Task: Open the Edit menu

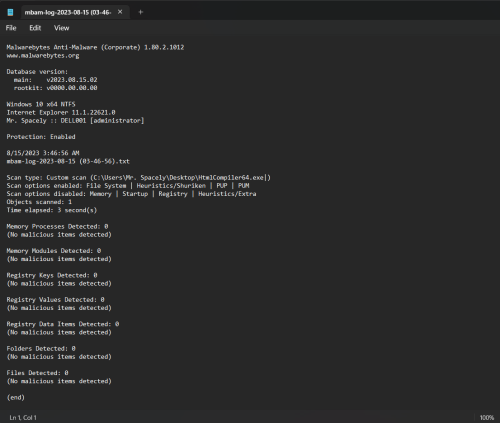Action: tap(35, 28)
